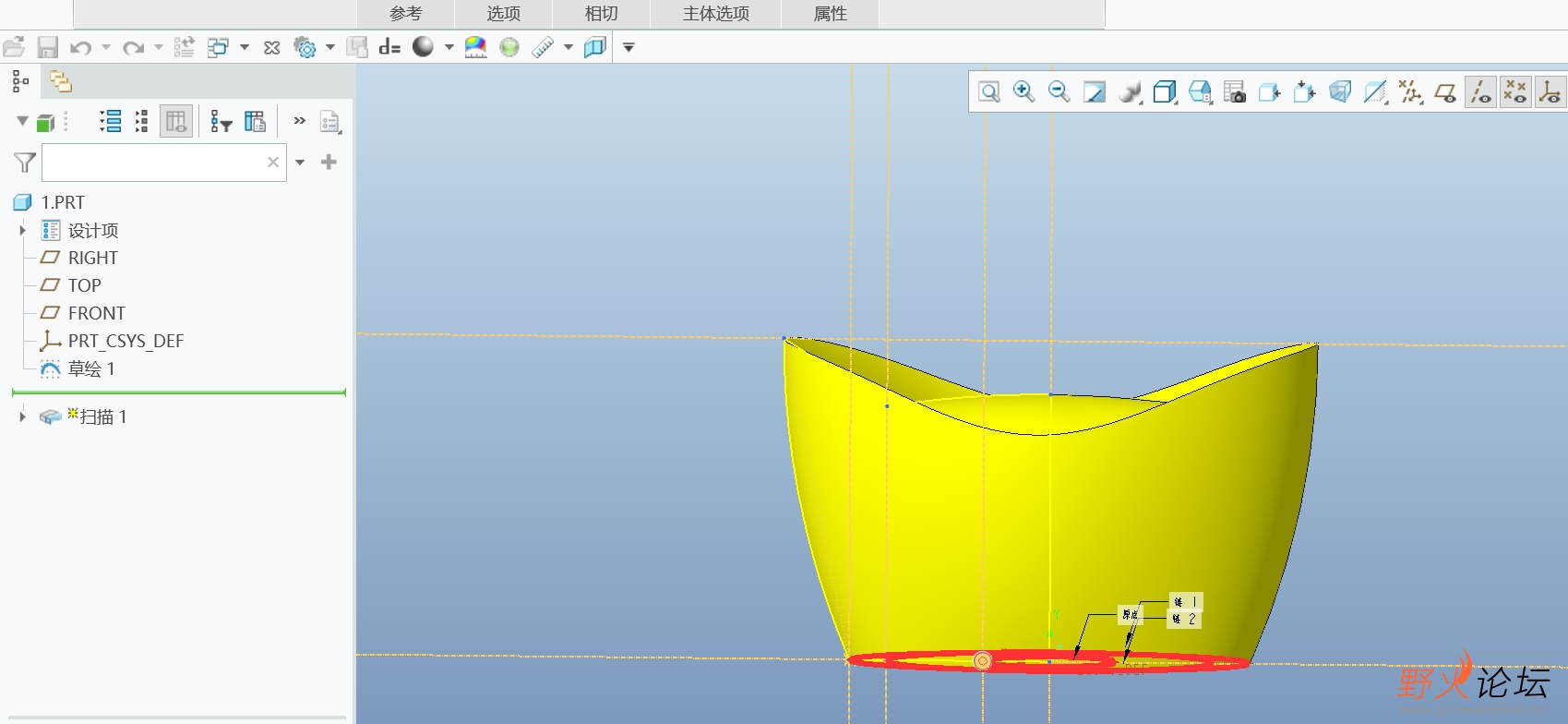This screenshot has height=724, width=1568.
Task: Click the d= relations icon
Action: (389, 47)
